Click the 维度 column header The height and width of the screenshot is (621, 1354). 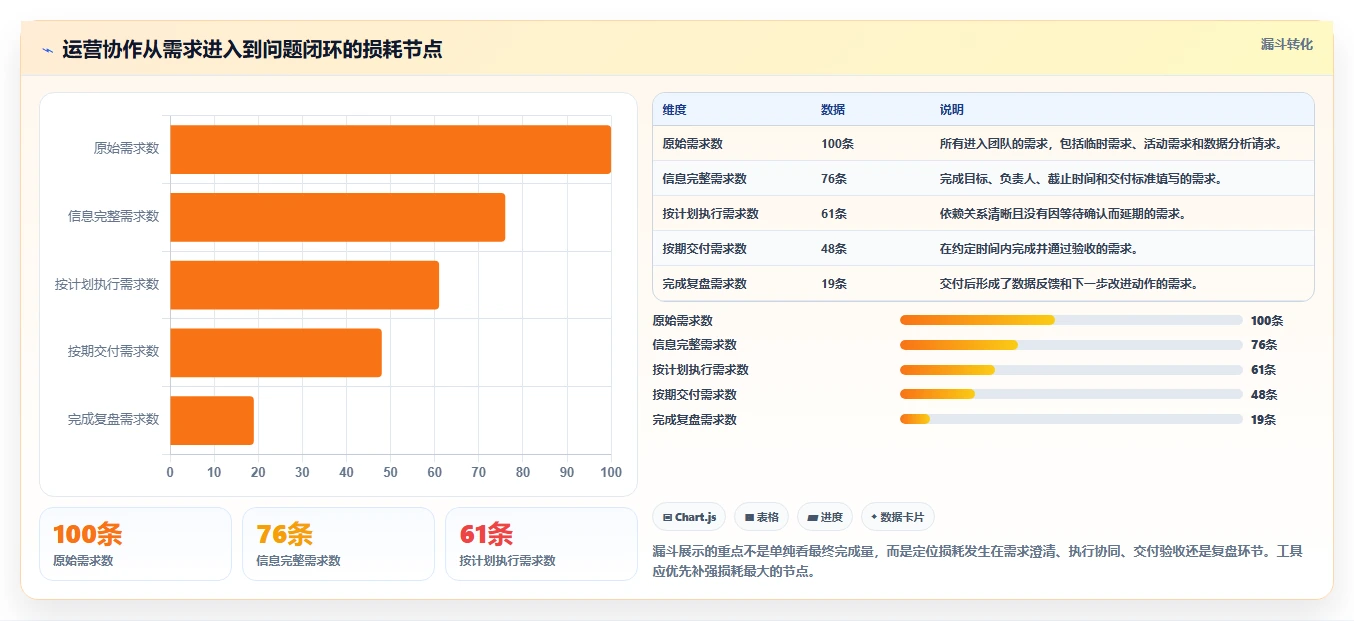675,110
